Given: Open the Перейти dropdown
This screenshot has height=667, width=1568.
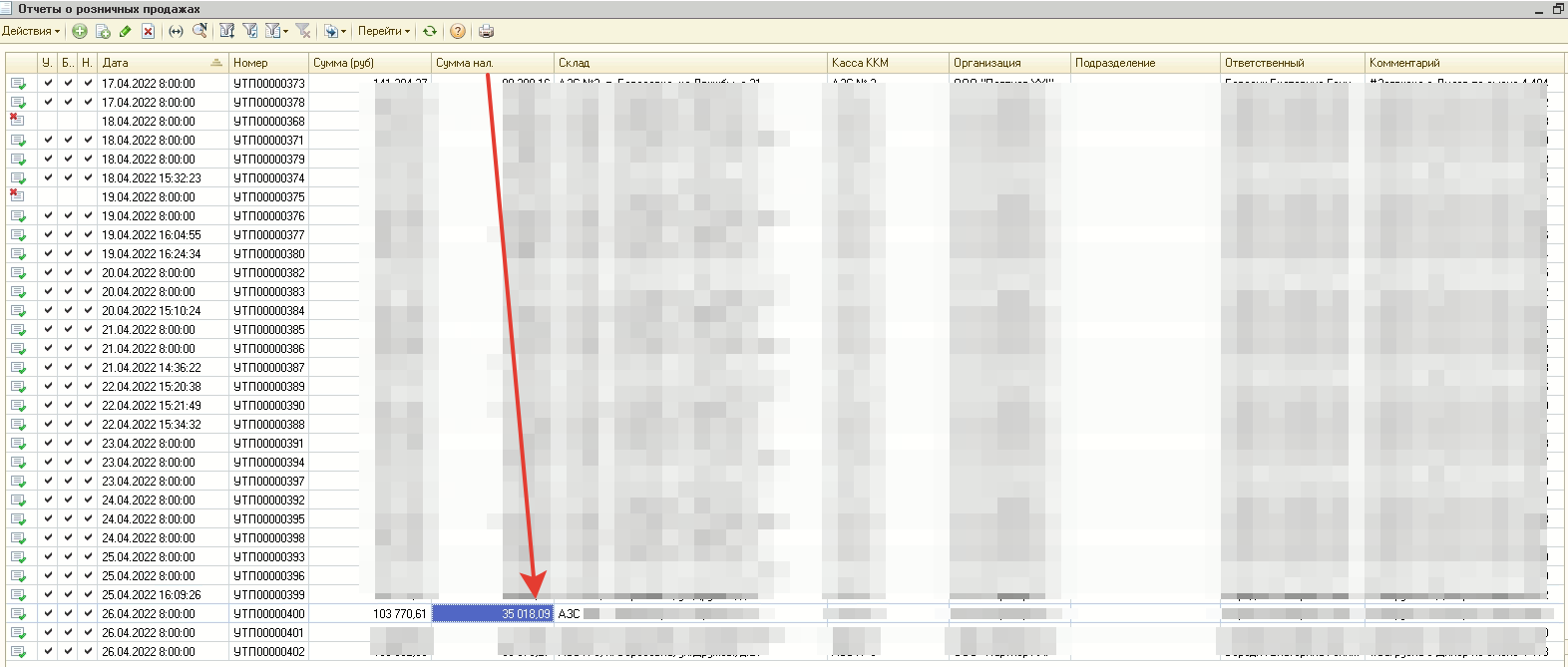Looking at the screenshot, I should (x=384, y=31).
